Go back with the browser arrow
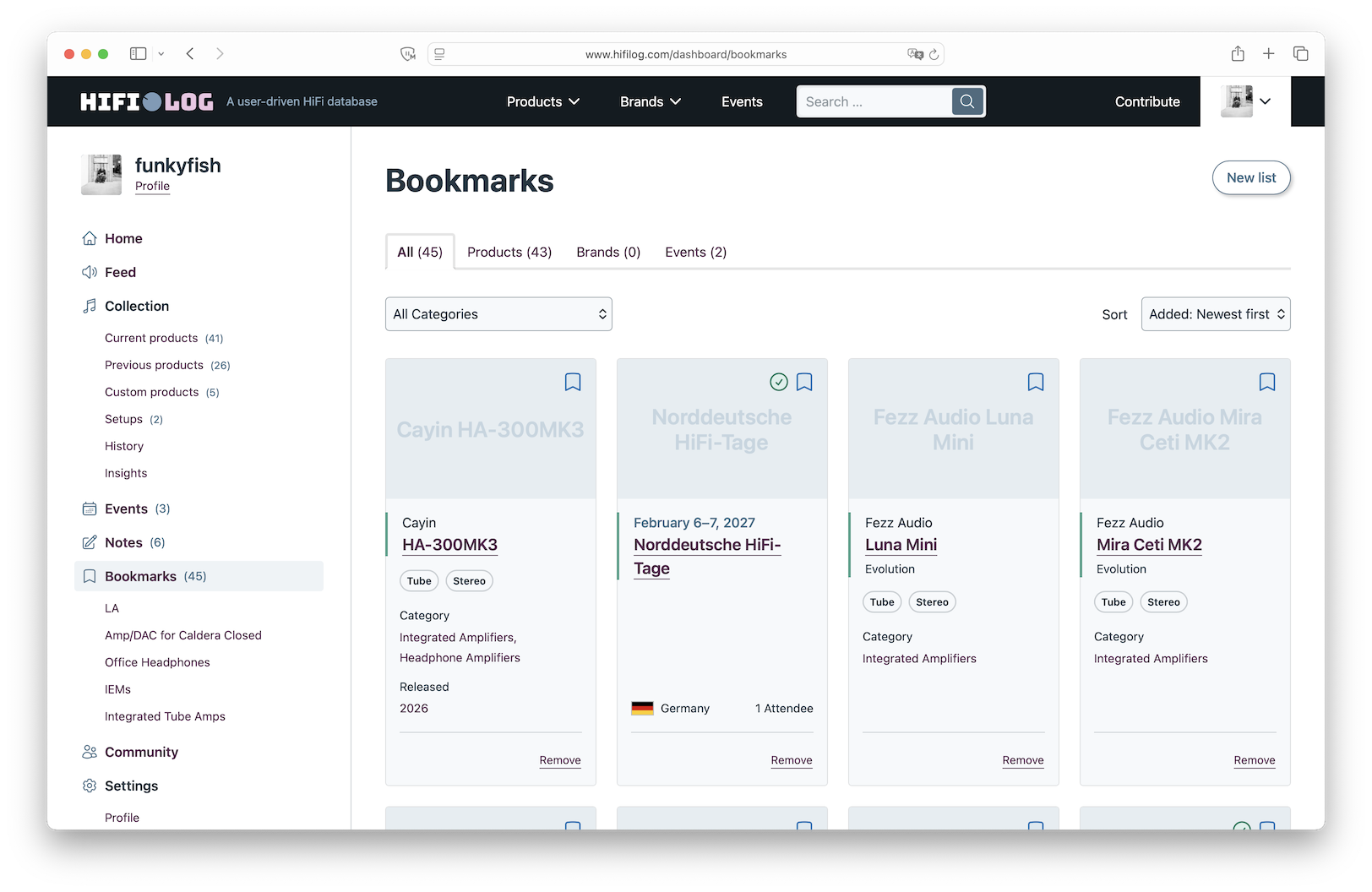1372x892 pixels. pyautogui.click(x=191, y=54)
